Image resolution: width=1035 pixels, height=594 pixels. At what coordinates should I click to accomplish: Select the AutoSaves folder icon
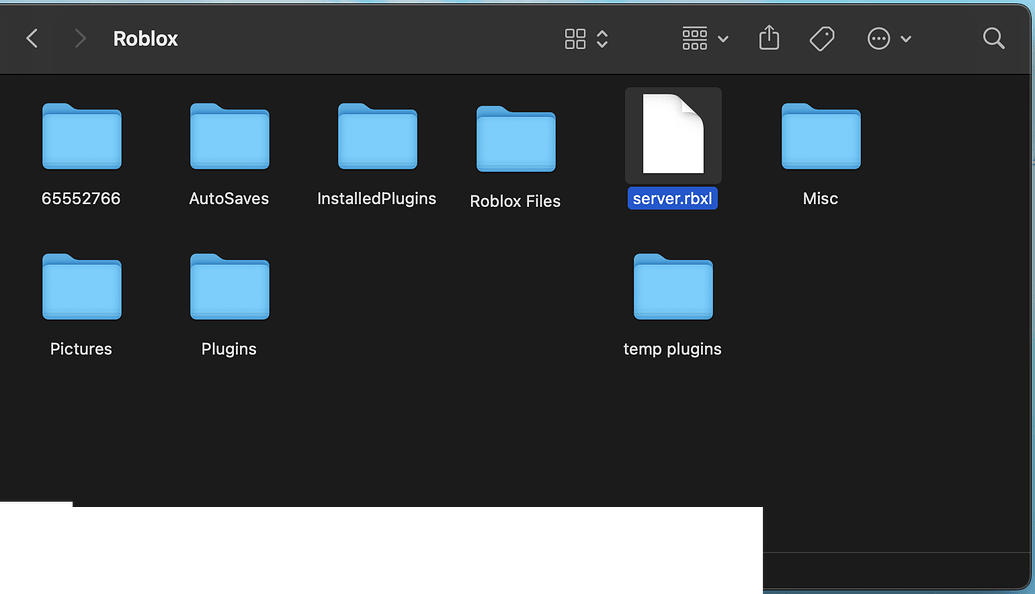(x=230, y=136)
